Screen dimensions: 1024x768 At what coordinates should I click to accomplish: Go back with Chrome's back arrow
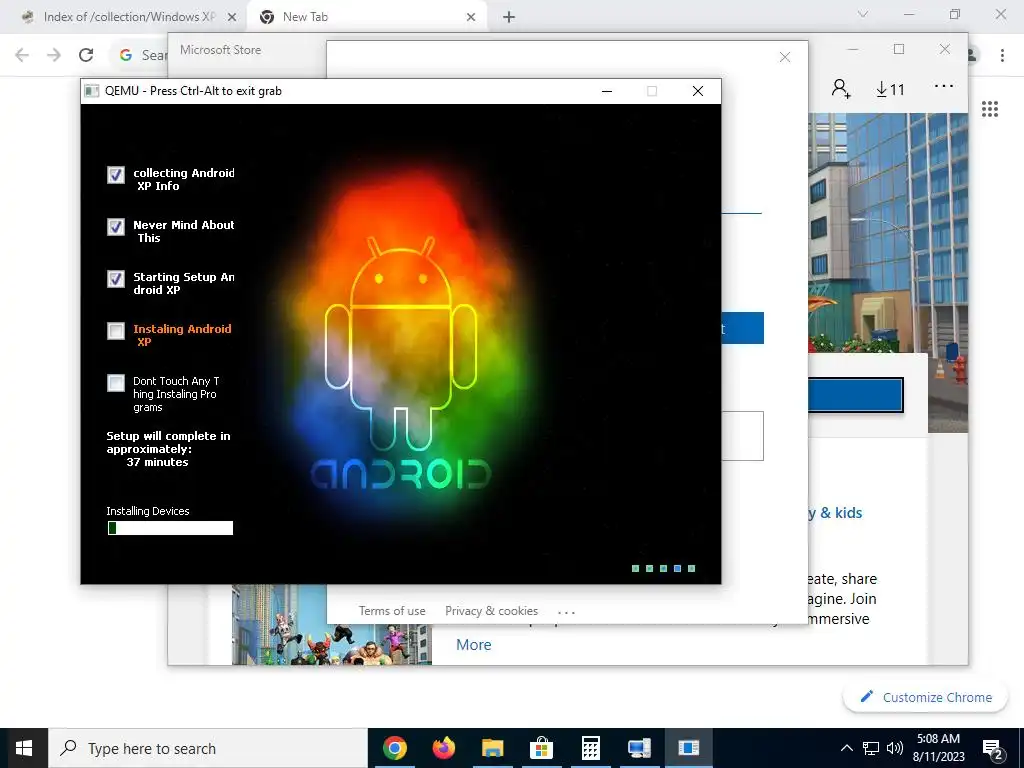[22, 55]
